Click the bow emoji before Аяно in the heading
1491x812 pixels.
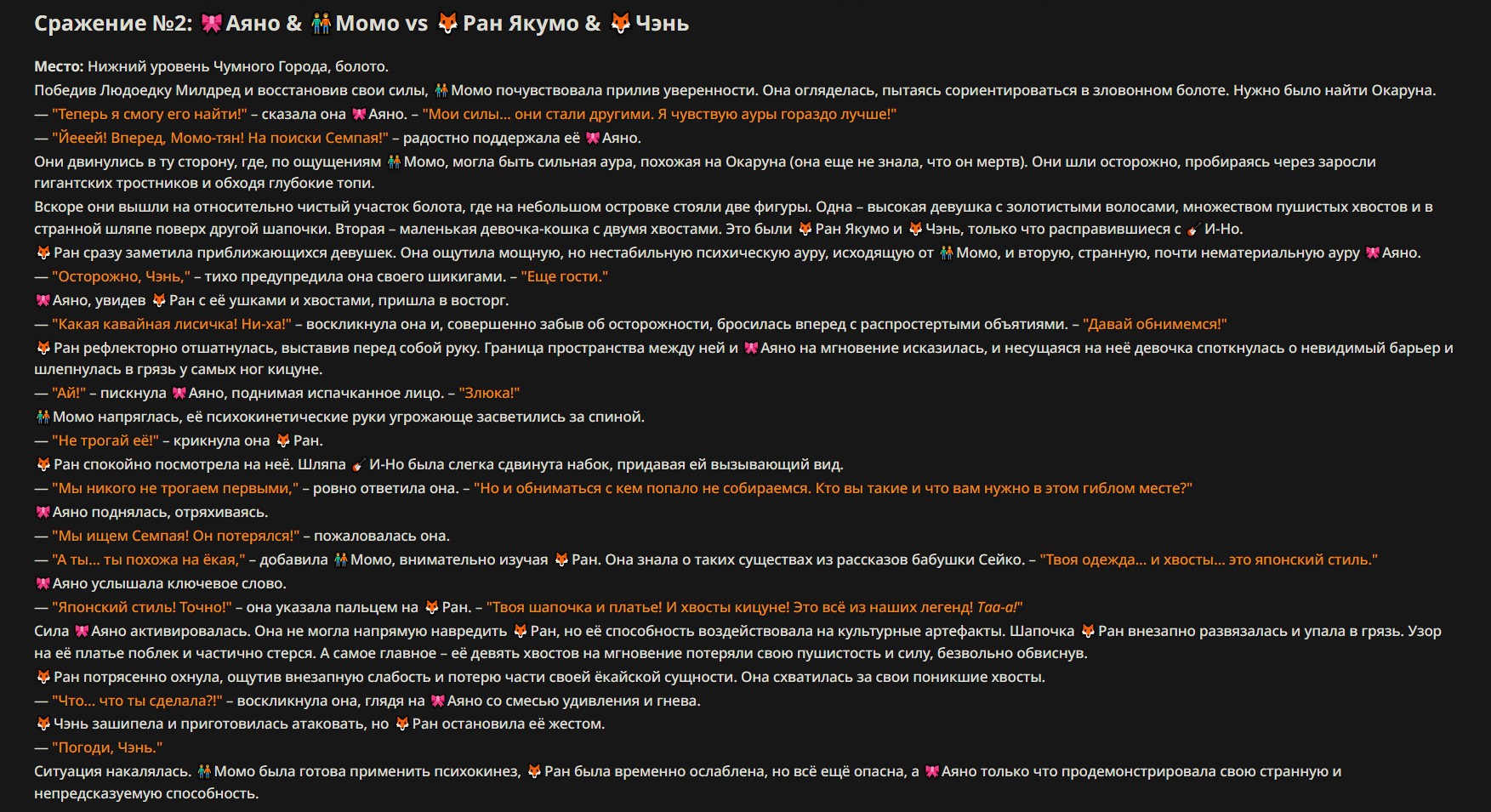click(211, 23)
